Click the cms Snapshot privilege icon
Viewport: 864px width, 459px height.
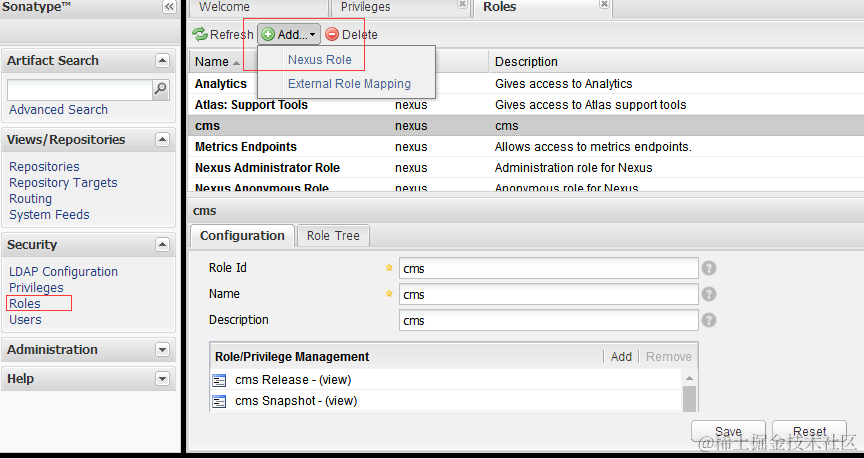(x=220, y=402)
